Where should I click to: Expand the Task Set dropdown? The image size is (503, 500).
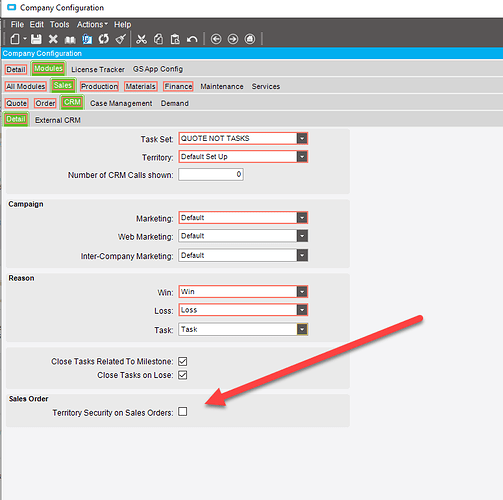(302, 138)
